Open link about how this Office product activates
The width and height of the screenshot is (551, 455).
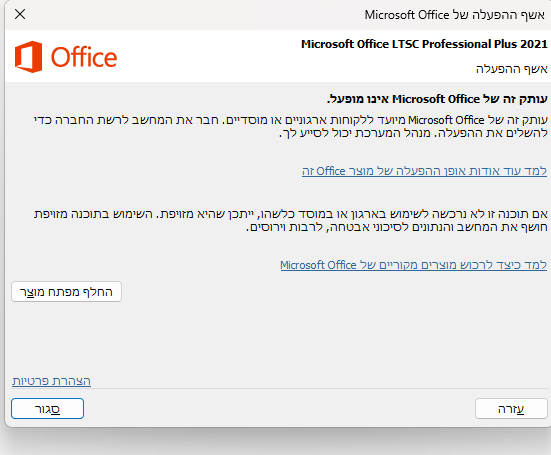pos(424,171)
